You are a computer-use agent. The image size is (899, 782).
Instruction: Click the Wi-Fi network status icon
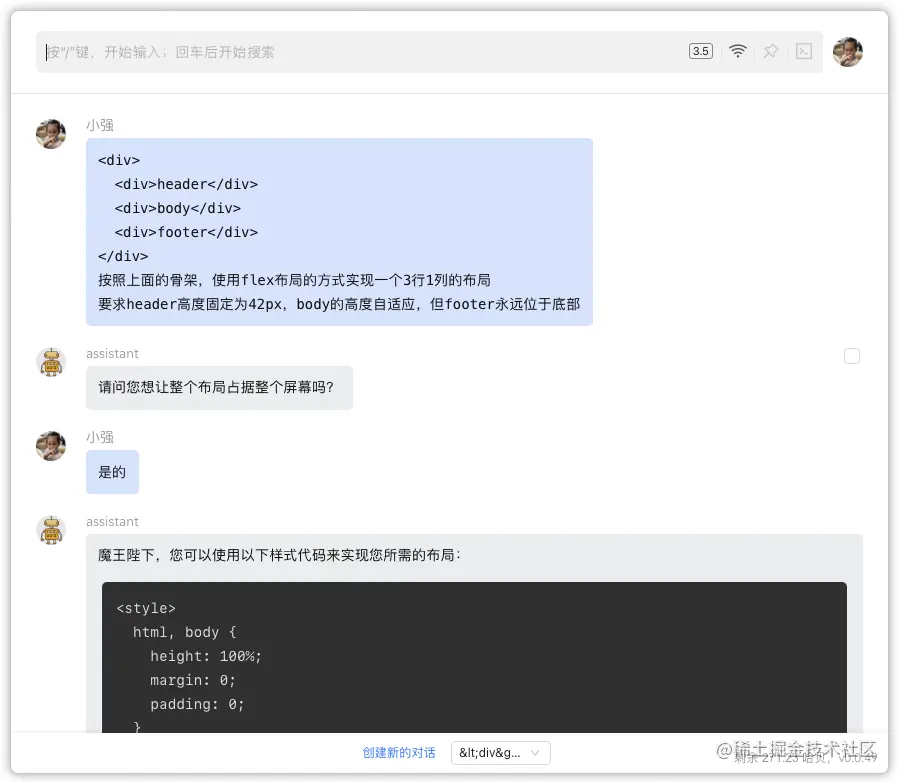738,51
